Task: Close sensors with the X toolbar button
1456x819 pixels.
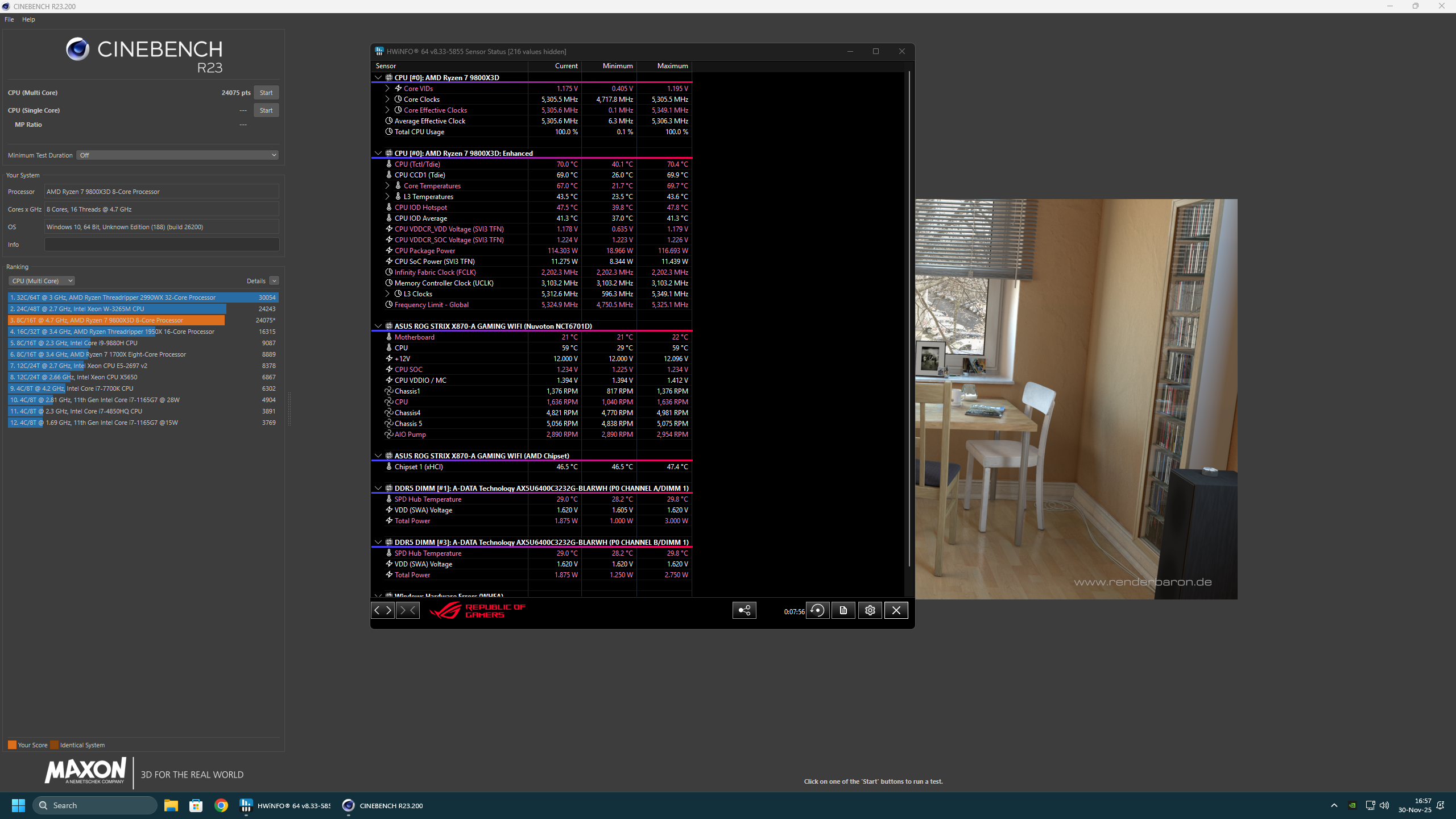Action: tap(896, 610)
